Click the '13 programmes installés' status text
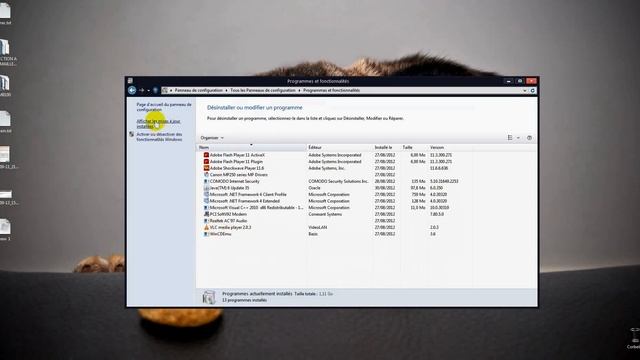 tap(244, 300)
